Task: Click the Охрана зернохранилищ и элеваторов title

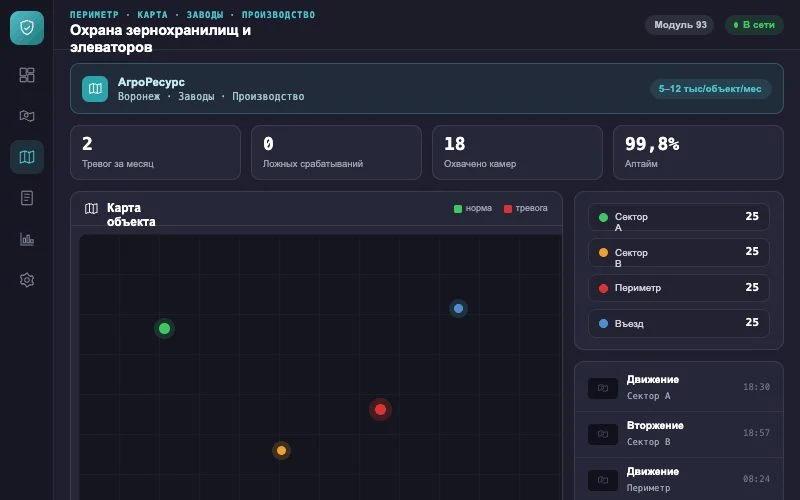Action: pos(160,39)
